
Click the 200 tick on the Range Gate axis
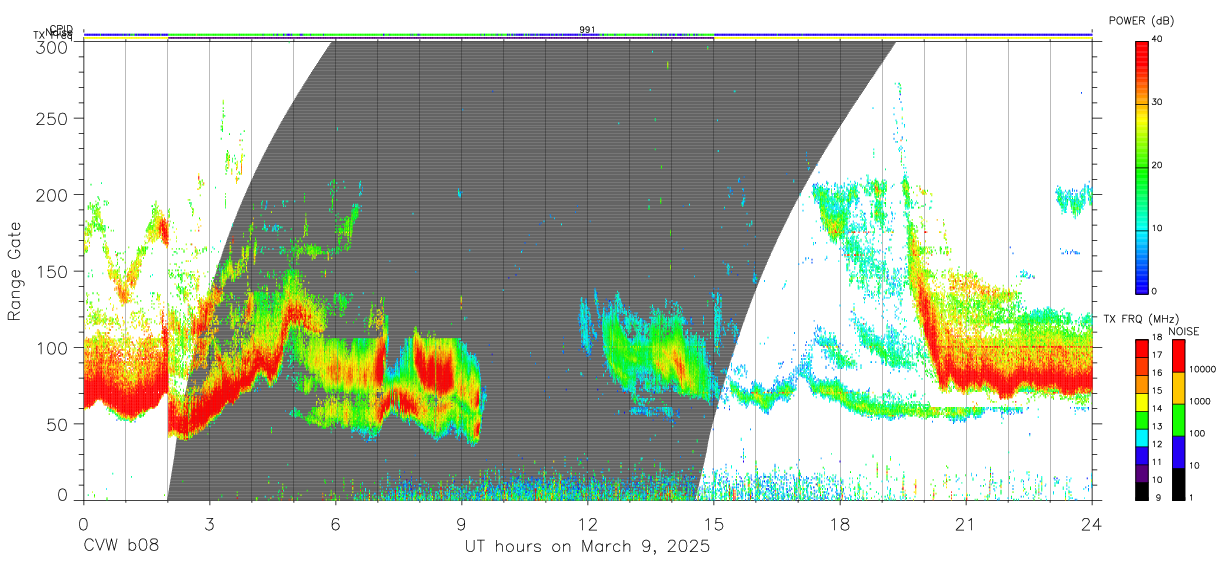coord(53,194)
